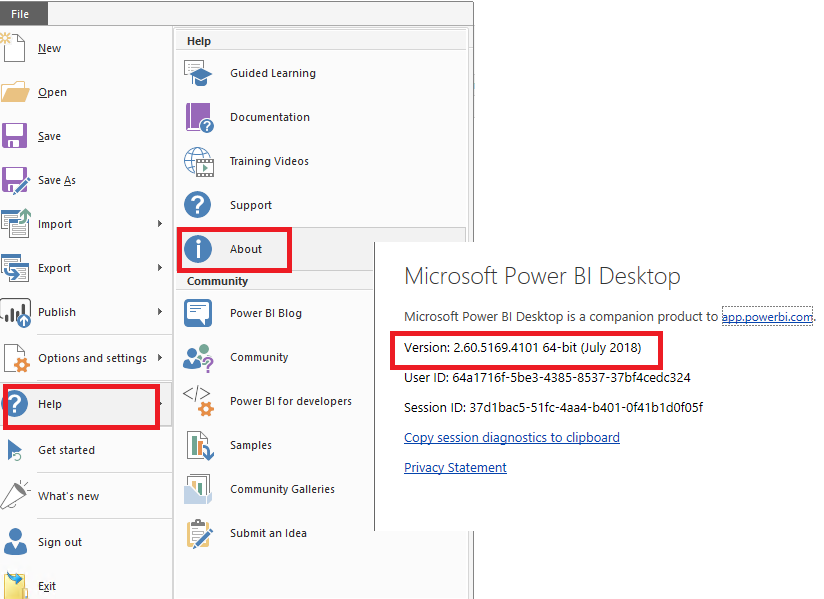
Task: Click the Submit an Idea clipboard icon
Action: (x=200, y=533)
